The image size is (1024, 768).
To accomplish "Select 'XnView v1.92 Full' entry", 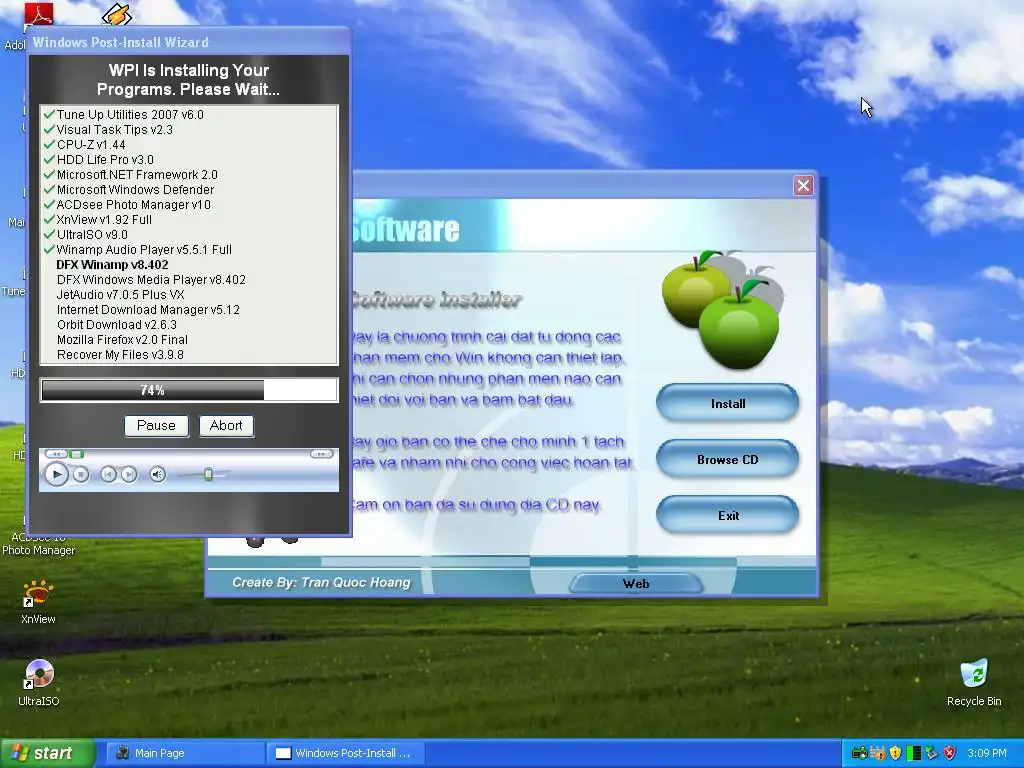I will (x=104, y=219).
